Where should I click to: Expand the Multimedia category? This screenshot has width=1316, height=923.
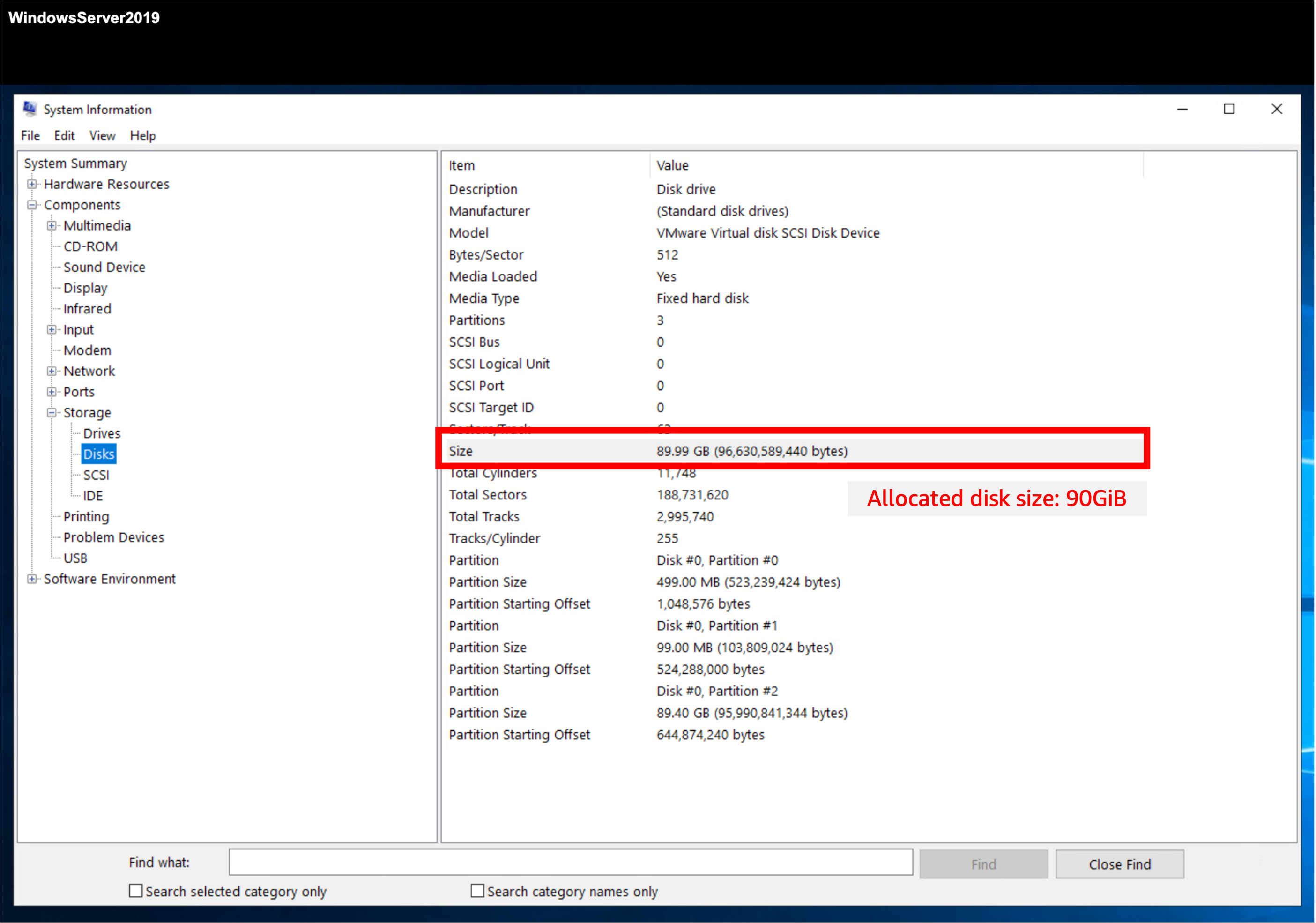pyautogui.click(x=52, y=225)
